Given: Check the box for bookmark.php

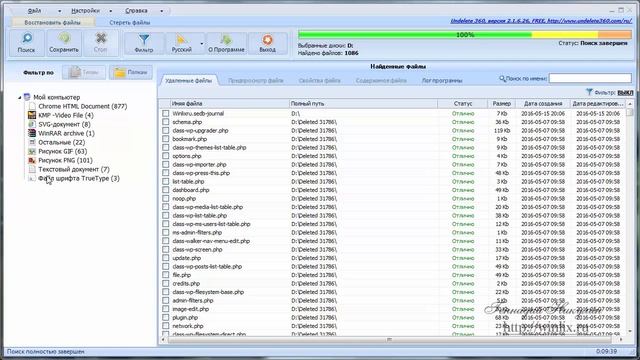Looking at the screenshot, I should pos(165,139).
